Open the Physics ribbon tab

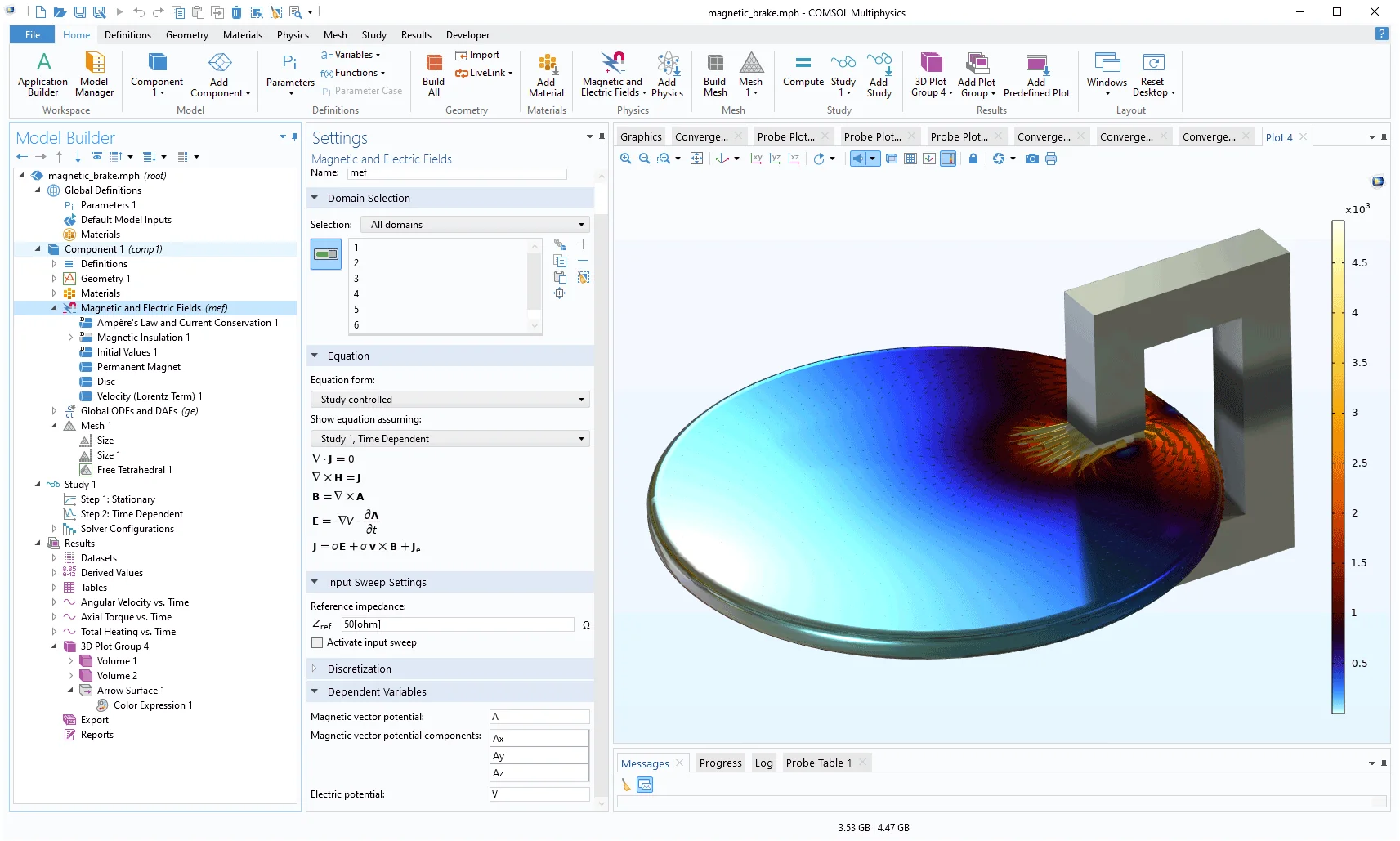[x=293, y=35]
